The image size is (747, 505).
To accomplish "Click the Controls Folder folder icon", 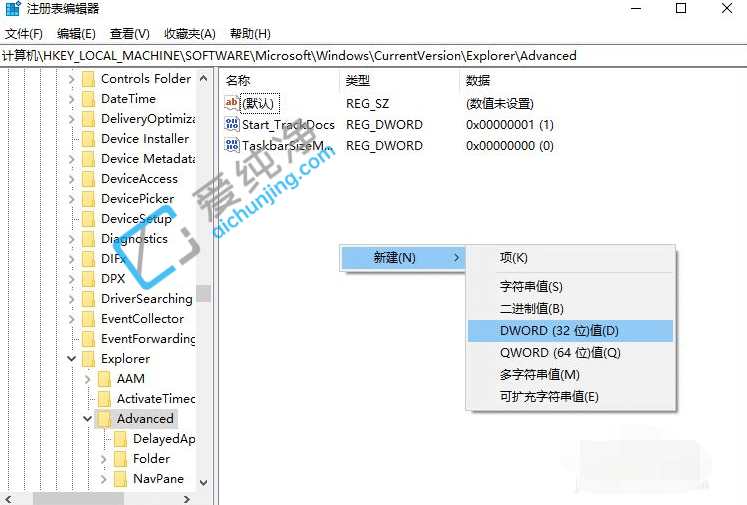I will (x=88, y=79).
